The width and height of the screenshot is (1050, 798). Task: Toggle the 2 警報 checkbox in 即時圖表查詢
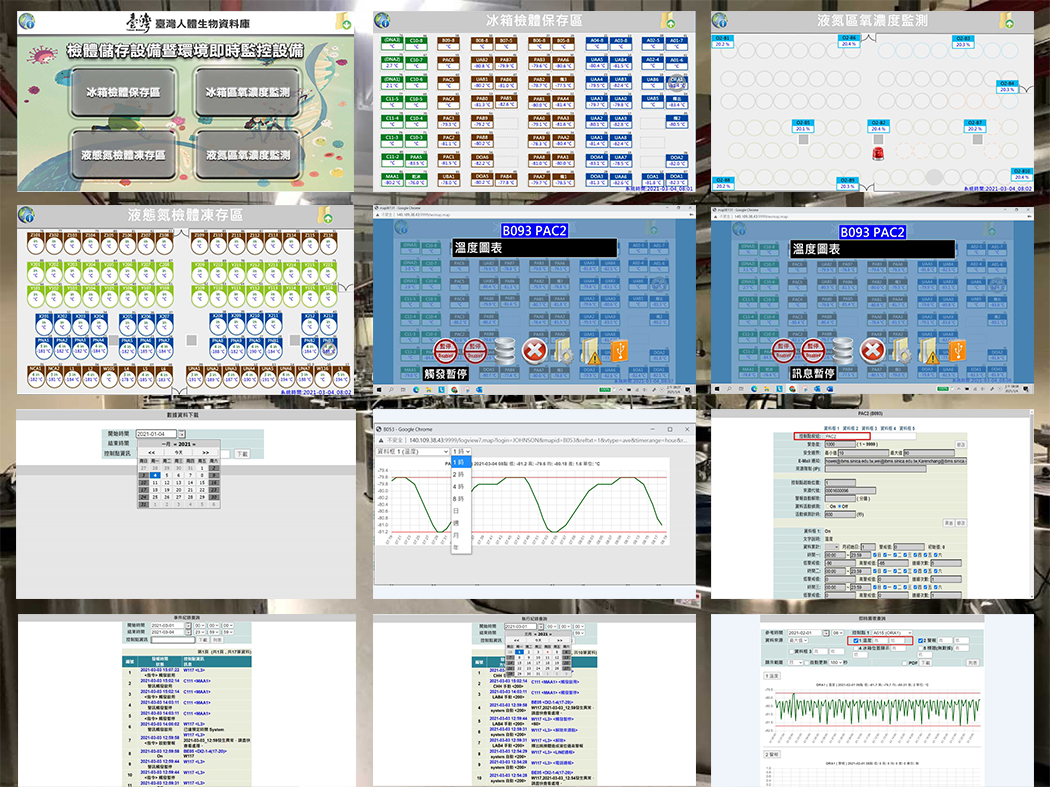click(921, 641)
